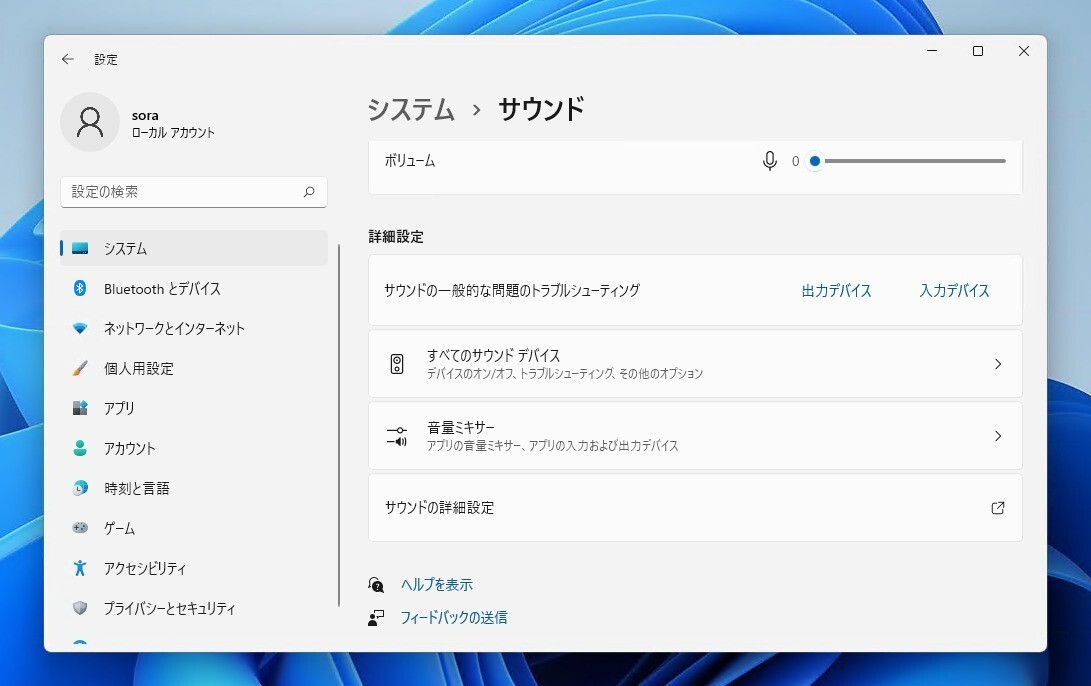Open アクセシビリティ settings

tap(193, 568)
